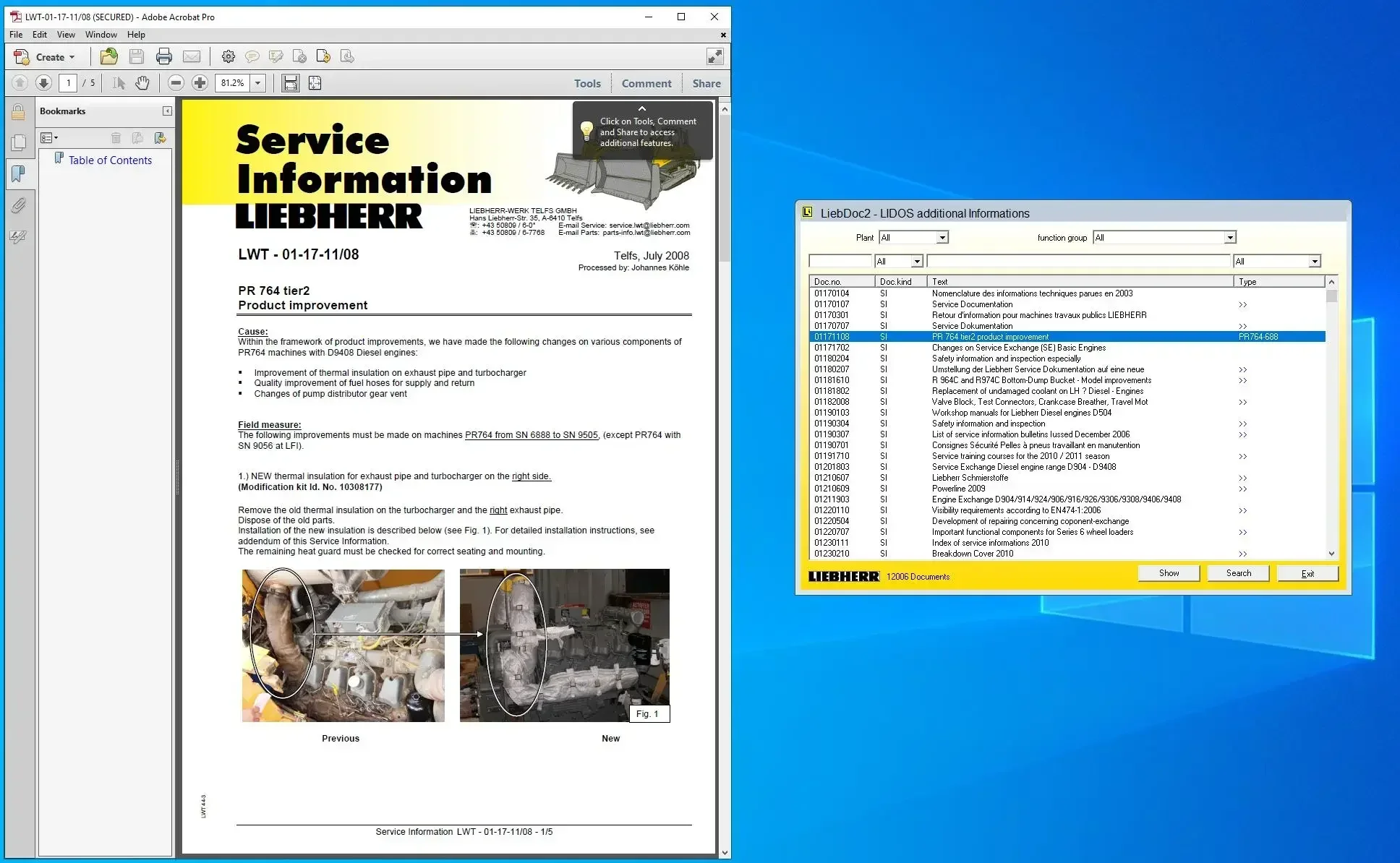Collapse the tooltip hint chevron
The image size is (1400, 863).
(x=641, y=108)
